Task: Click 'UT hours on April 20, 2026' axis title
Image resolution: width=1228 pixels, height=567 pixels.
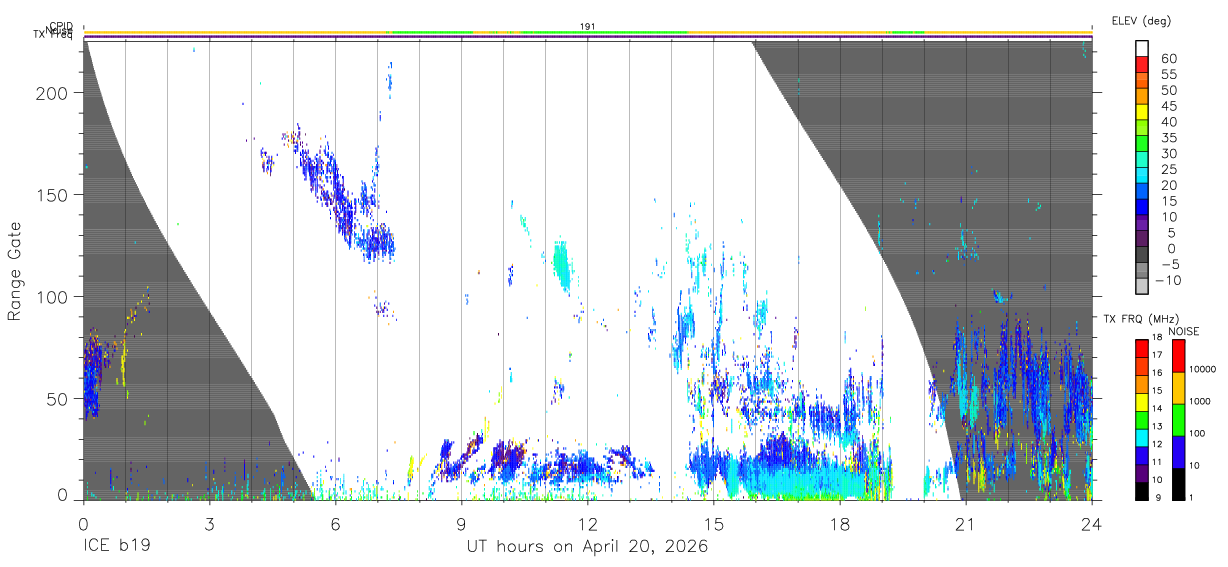Action: tap(587, 547)
